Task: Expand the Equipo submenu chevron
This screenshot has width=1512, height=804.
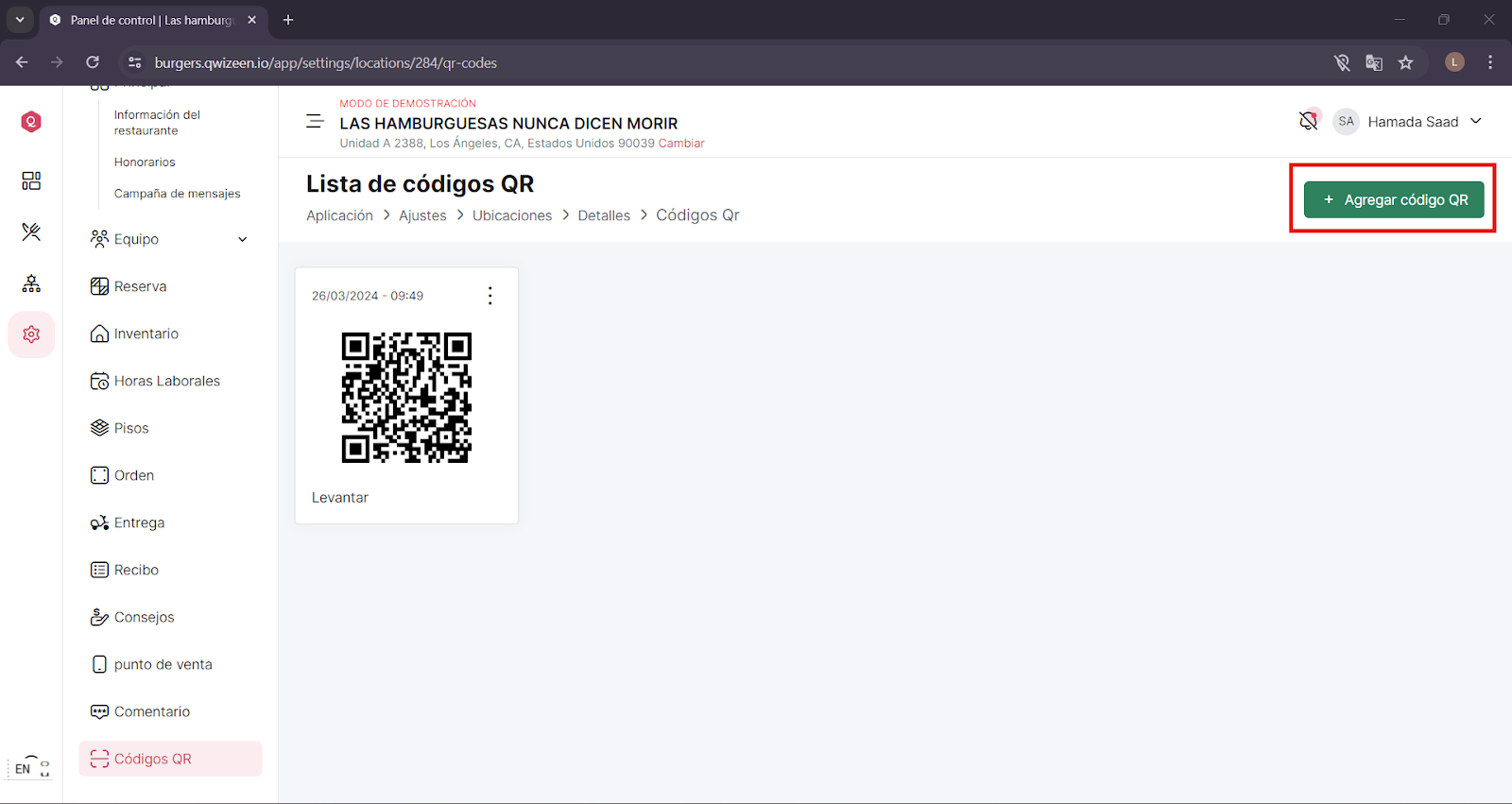Action: pyautogui.click(x=243, y=239)
